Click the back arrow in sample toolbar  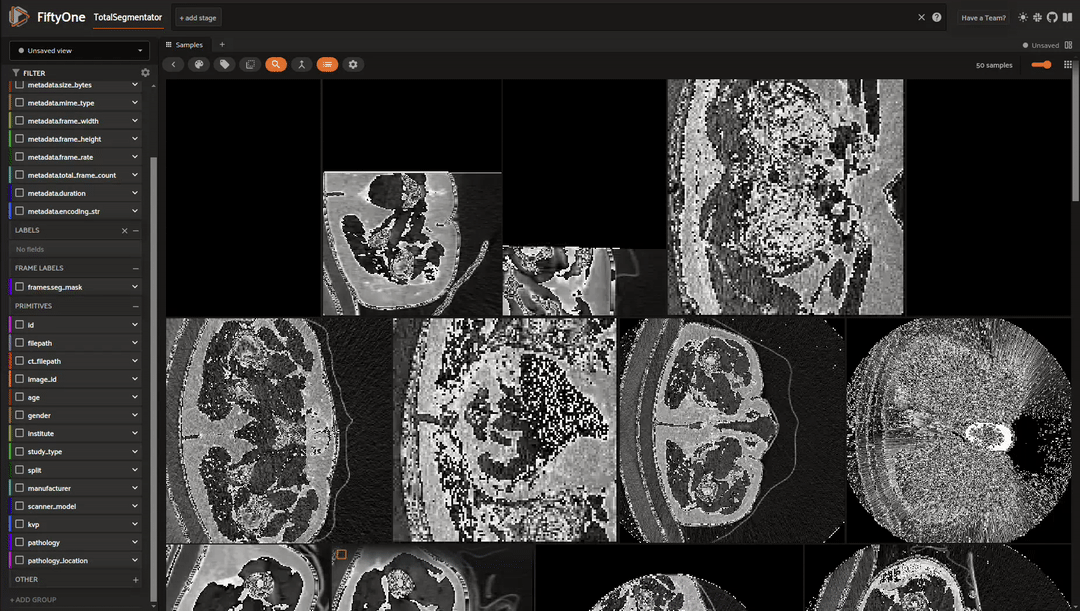pos(173,64)
